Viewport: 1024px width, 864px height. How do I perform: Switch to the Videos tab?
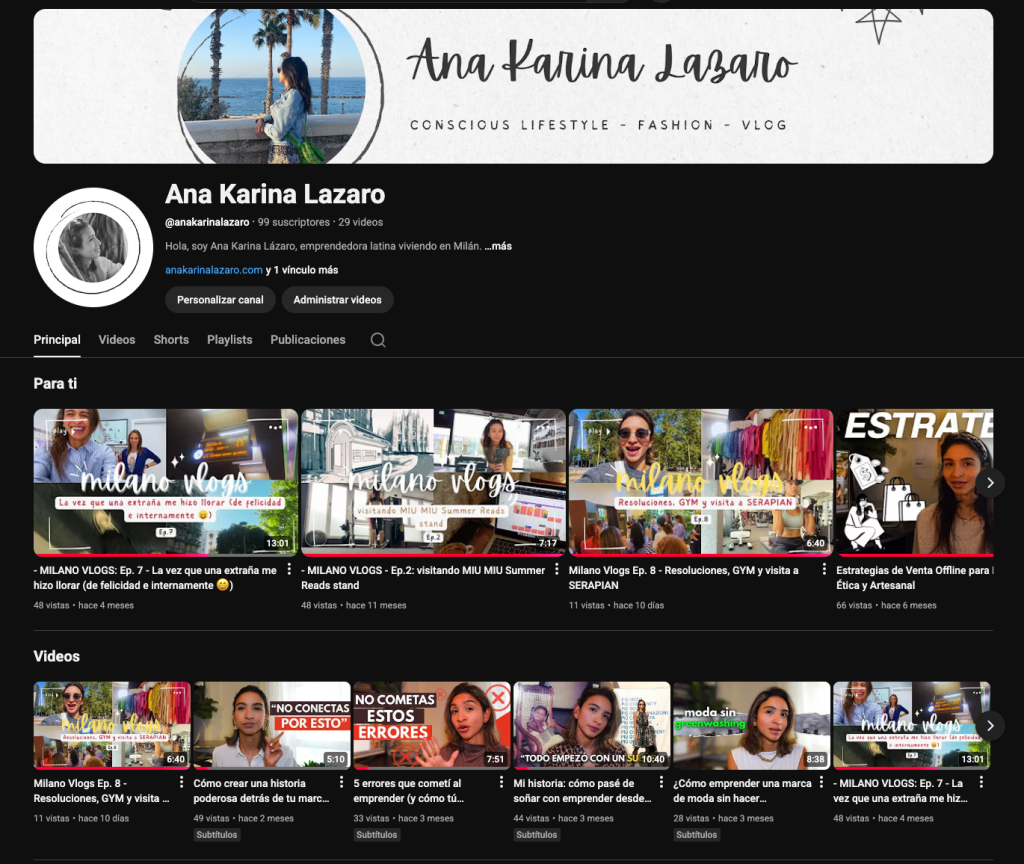(x=117, y=340)
